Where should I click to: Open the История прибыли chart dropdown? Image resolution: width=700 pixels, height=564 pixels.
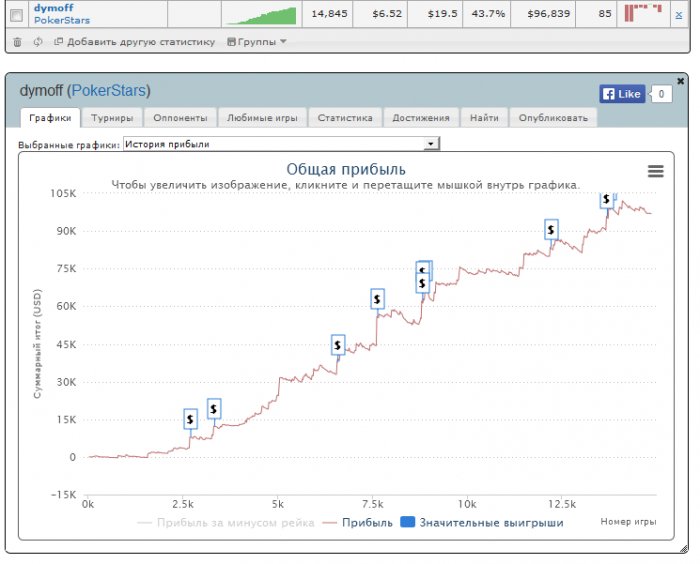tap(280, 145)
